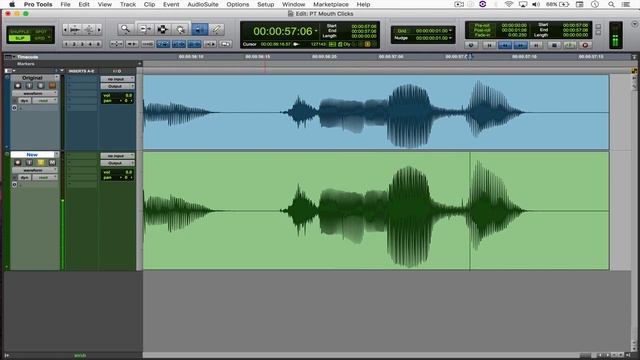Adjust New track pan field
Image resolution: width=640 pixels, height=360 pixels.
(117, 178)
